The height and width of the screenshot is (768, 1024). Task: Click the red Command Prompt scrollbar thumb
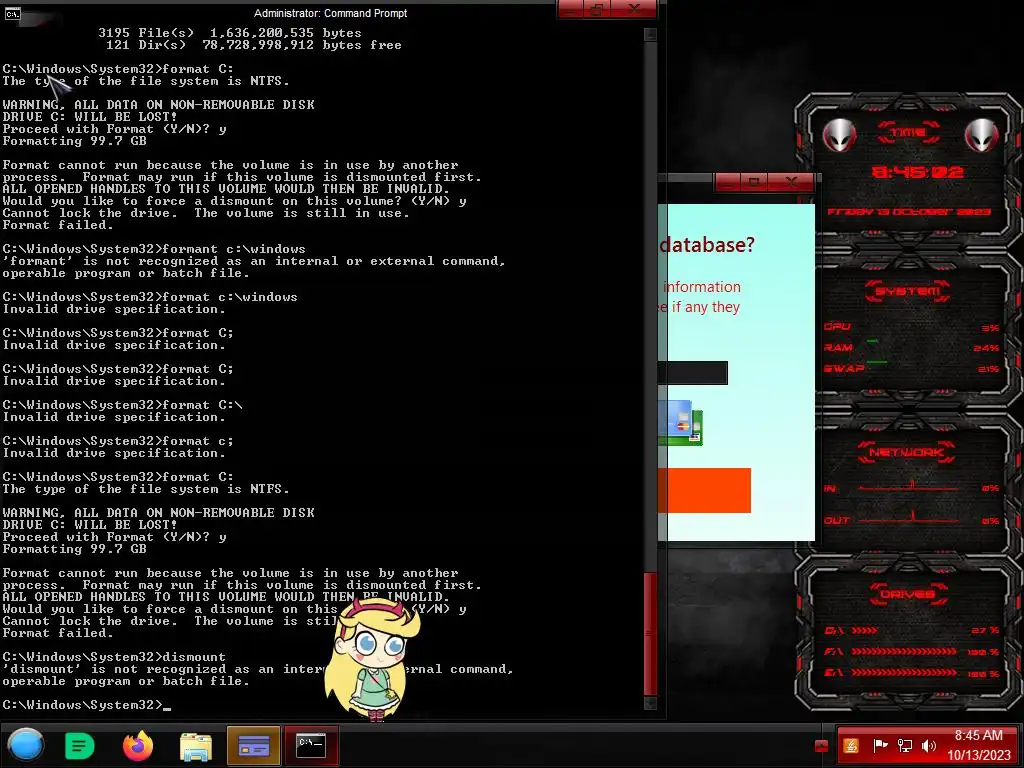650,633
